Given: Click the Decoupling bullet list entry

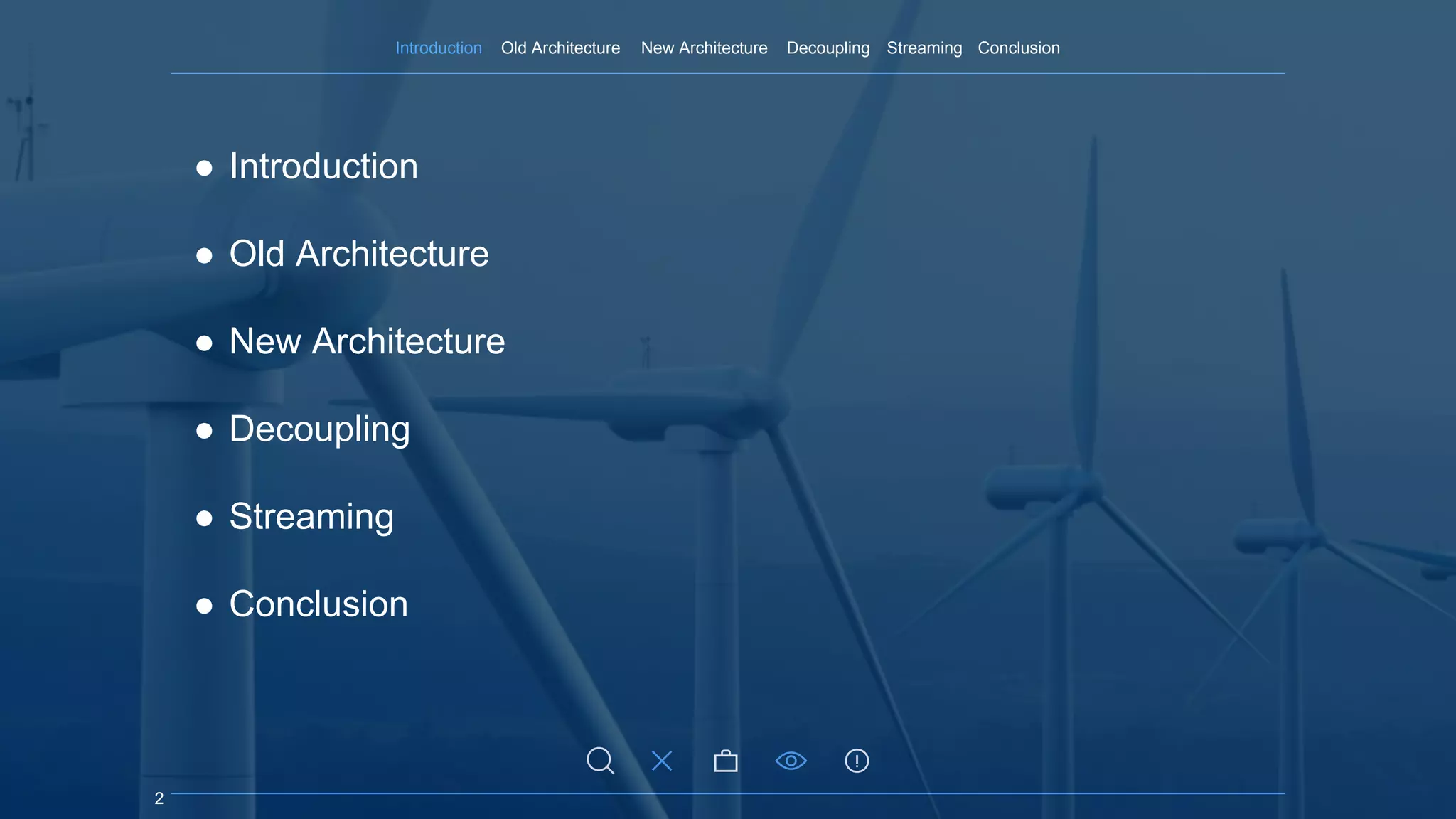Looking at the screenshot, I should (319, 429).
